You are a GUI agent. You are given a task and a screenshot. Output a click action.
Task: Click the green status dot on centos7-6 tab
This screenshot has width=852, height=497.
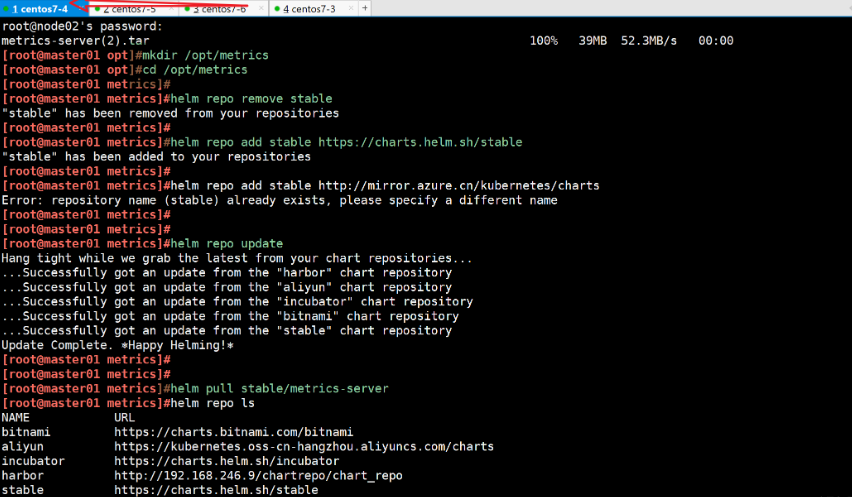187,9
